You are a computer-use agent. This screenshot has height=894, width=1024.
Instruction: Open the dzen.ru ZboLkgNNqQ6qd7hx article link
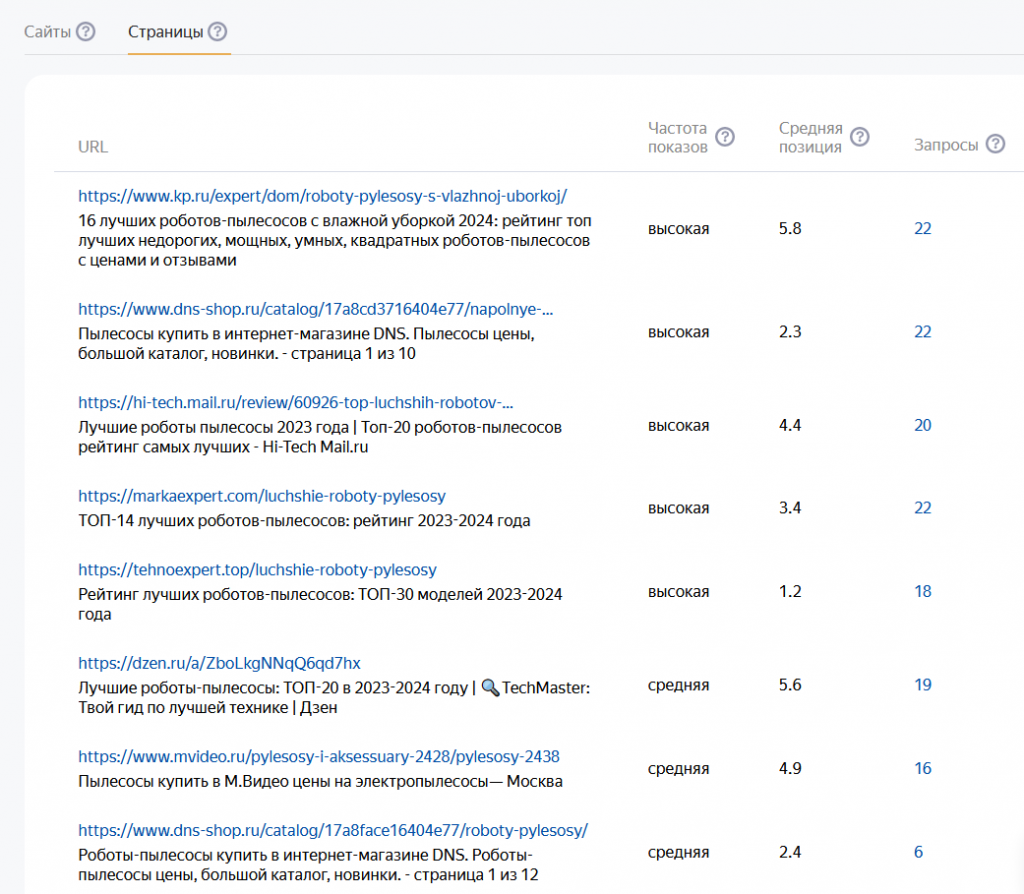click(219, 663)
